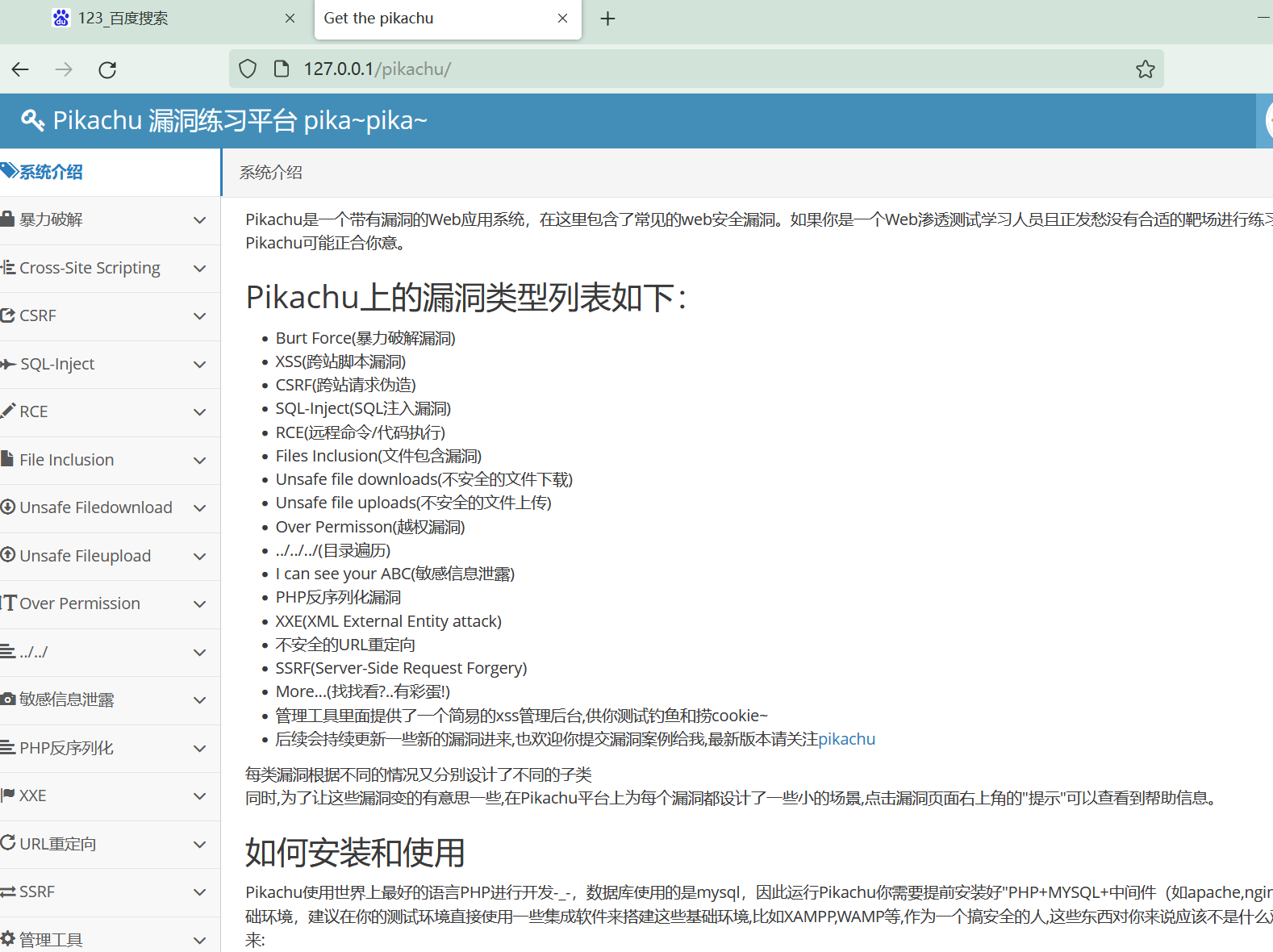Click the browser back arrow
This screenshot has height=952, width=1273.
(x=20, y=69)
